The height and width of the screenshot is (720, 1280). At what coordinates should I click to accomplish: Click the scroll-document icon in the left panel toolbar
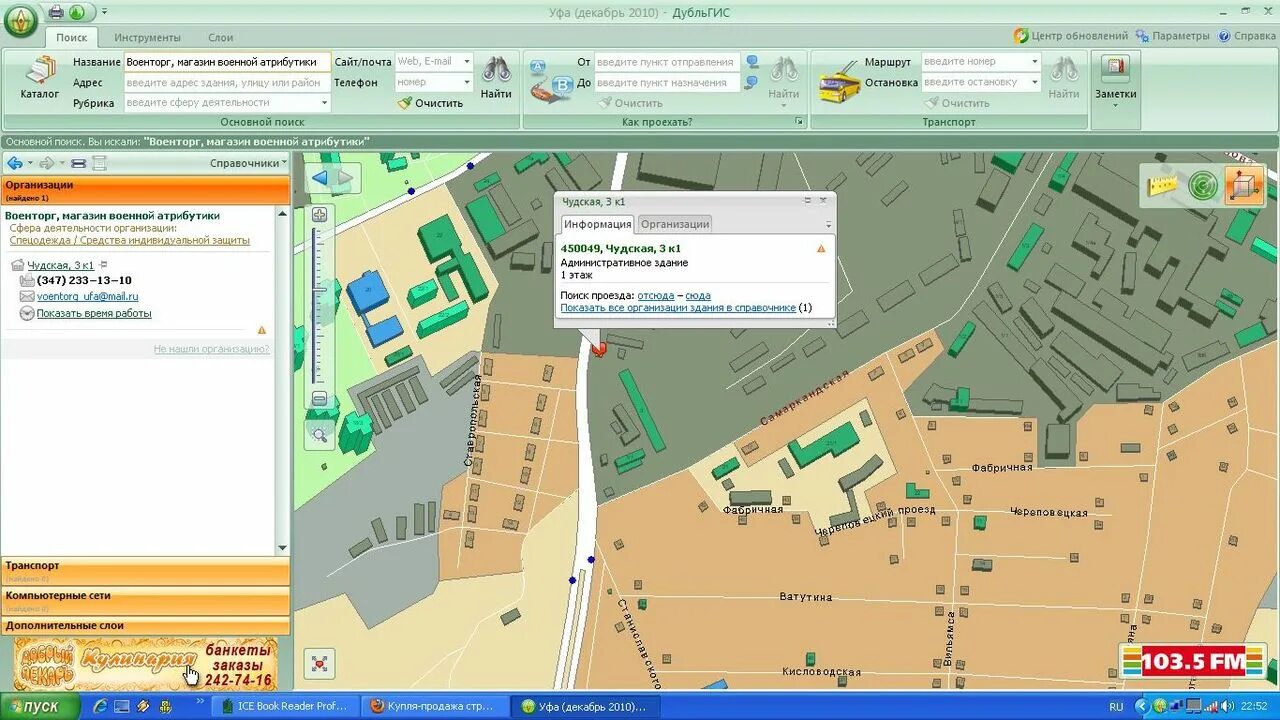[99, 163]
